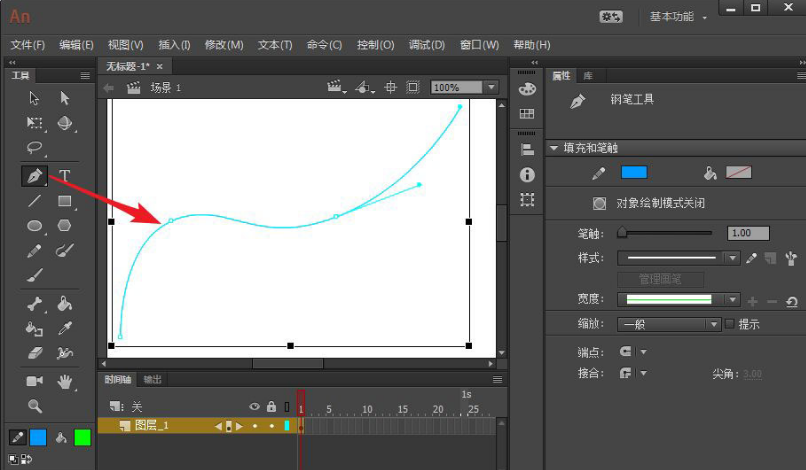Select the Paint Bucket tool
Screen dimensions: 806x470
[x=64, y=304]
